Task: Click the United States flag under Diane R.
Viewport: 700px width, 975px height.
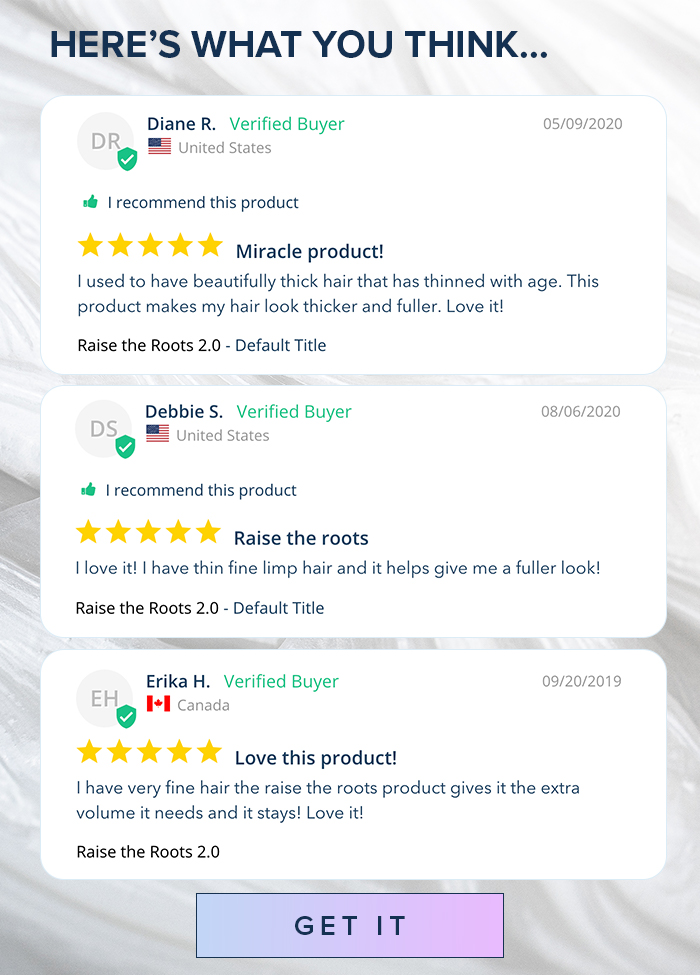Action: point(160,146)
